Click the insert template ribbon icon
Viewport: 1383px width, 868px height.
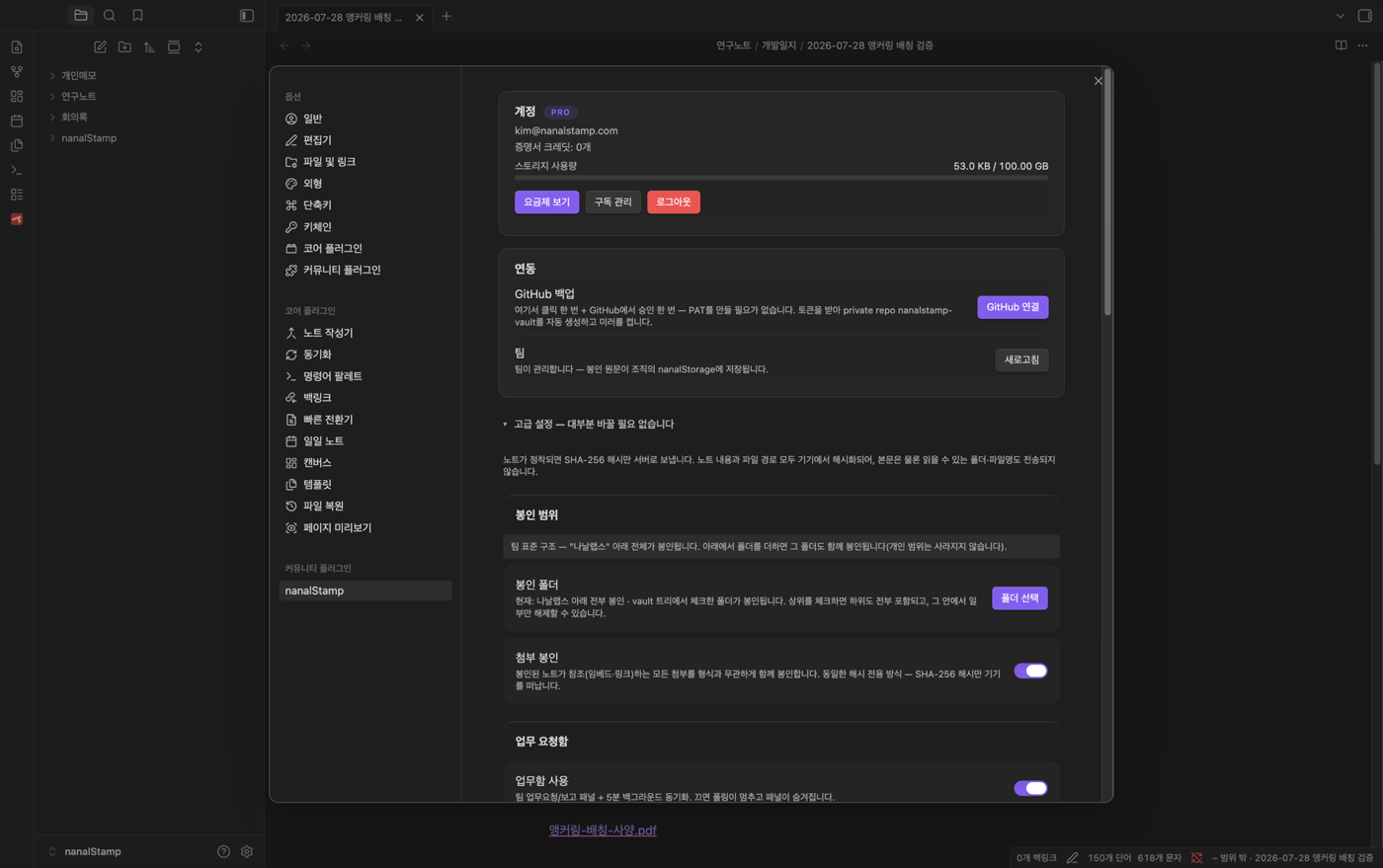17,145
